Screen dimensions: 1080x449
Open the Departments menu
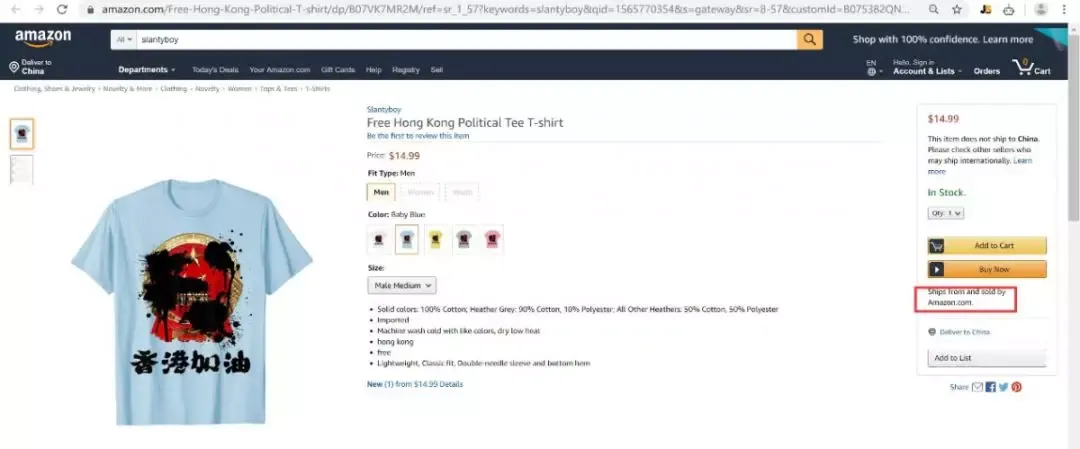(x=147, y=70)
